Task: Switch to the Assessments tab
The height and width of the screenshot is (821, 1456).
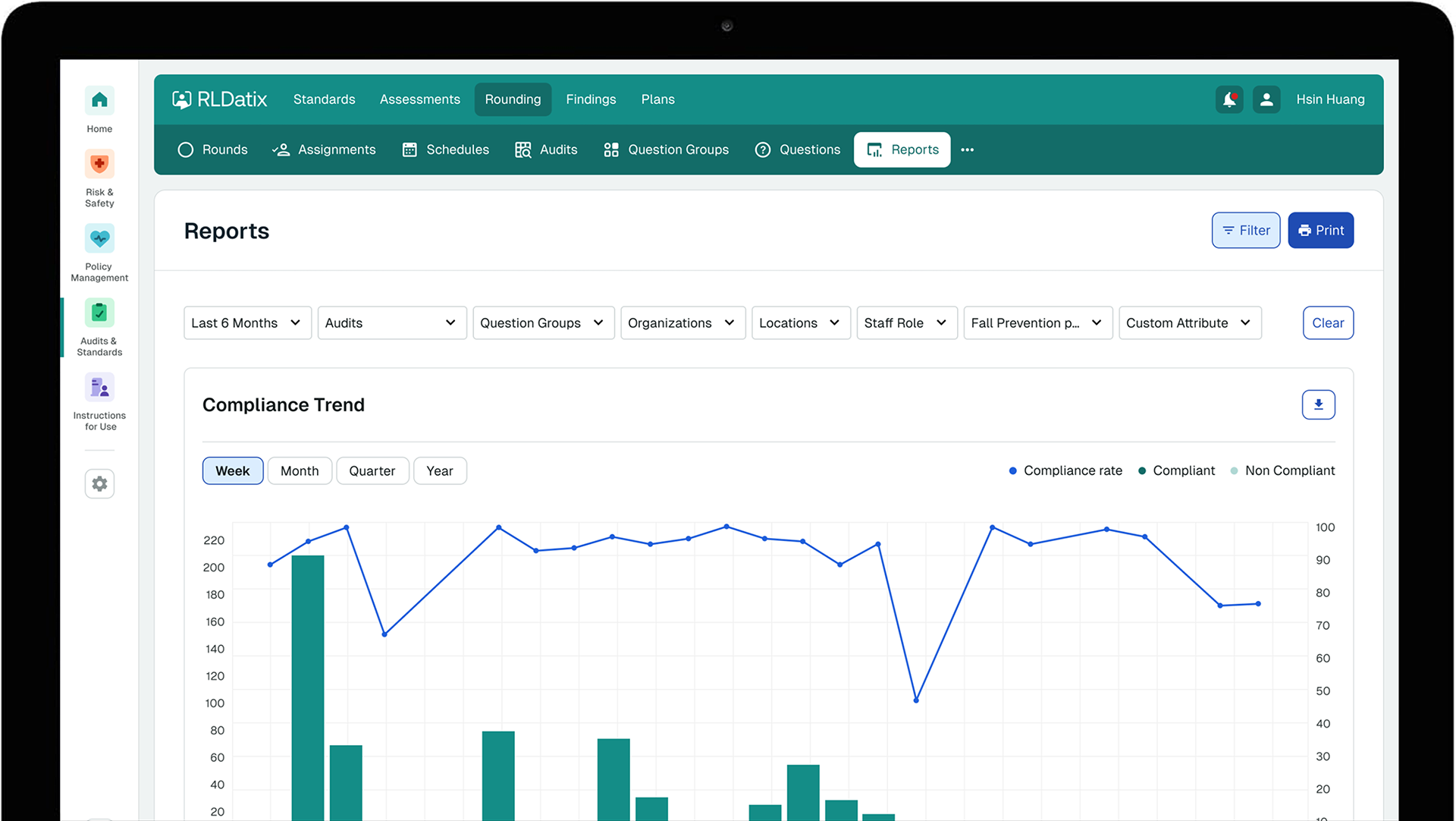Action: coord(420,99)
